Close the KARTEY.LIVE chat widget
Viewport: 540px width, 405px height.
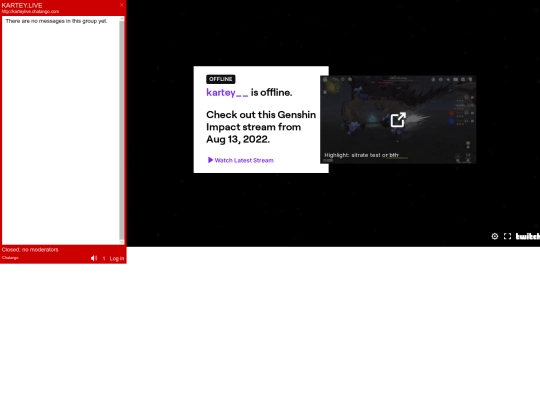122,5
